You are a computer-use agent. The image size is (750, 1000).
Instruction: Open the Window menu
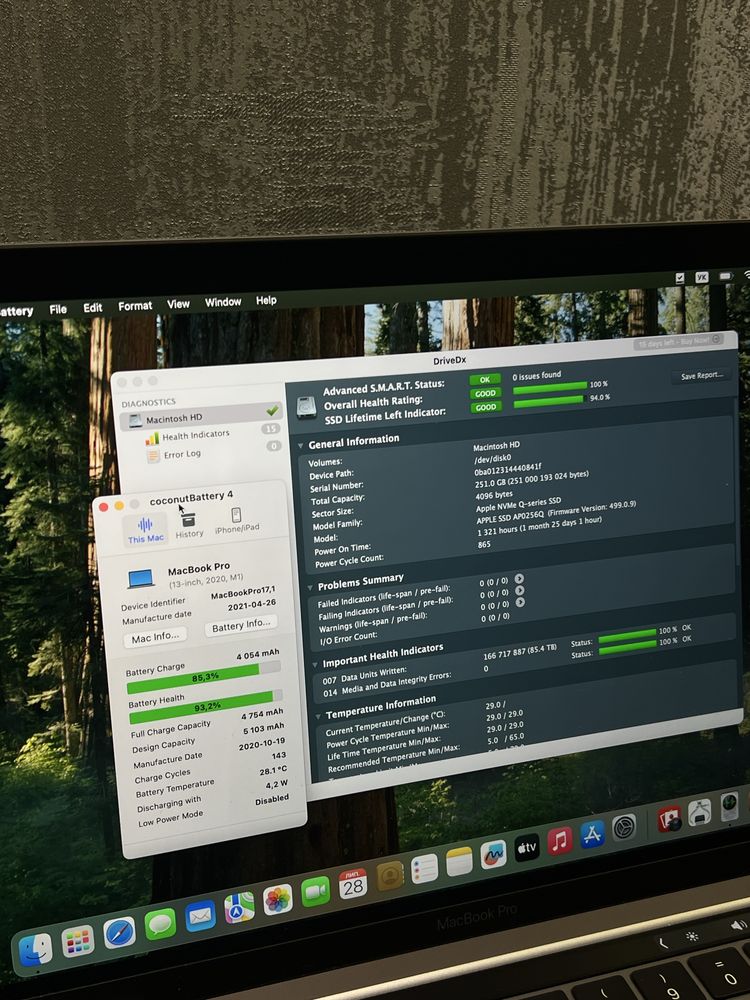(x=223, y=302)
